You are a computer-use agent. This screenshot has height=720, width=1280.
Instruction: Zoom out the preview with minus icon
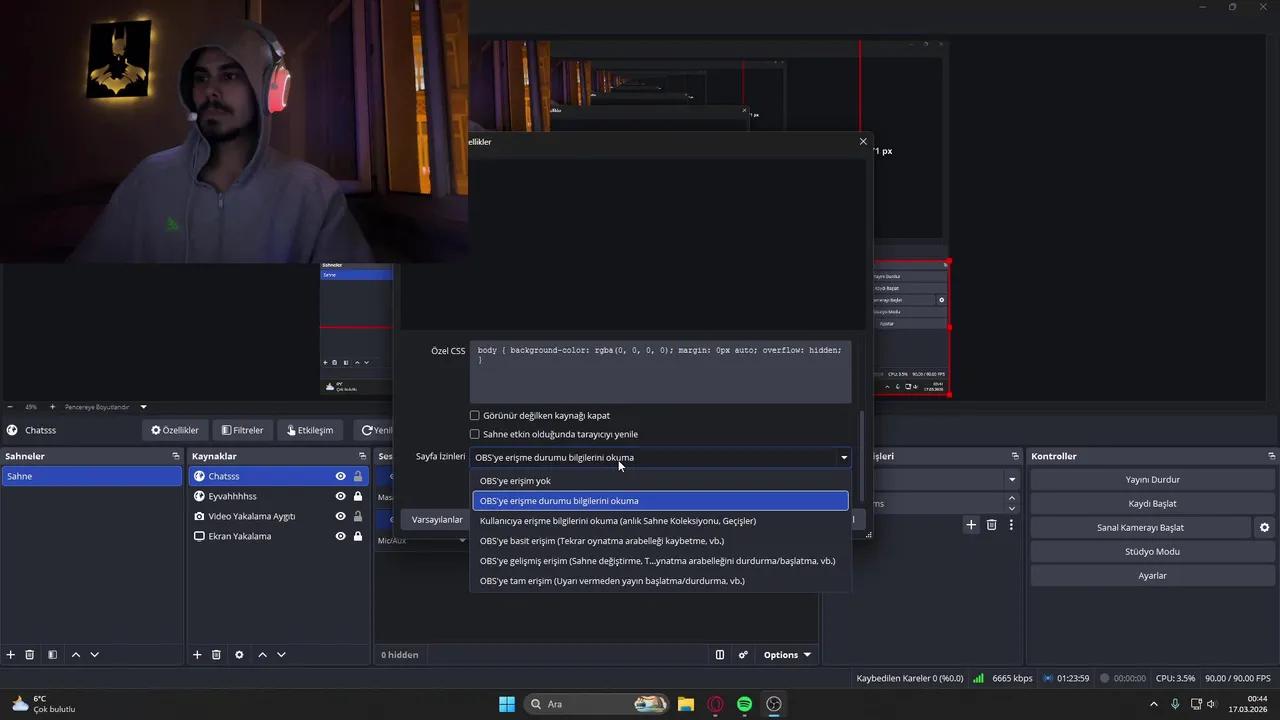coord(10,407)
